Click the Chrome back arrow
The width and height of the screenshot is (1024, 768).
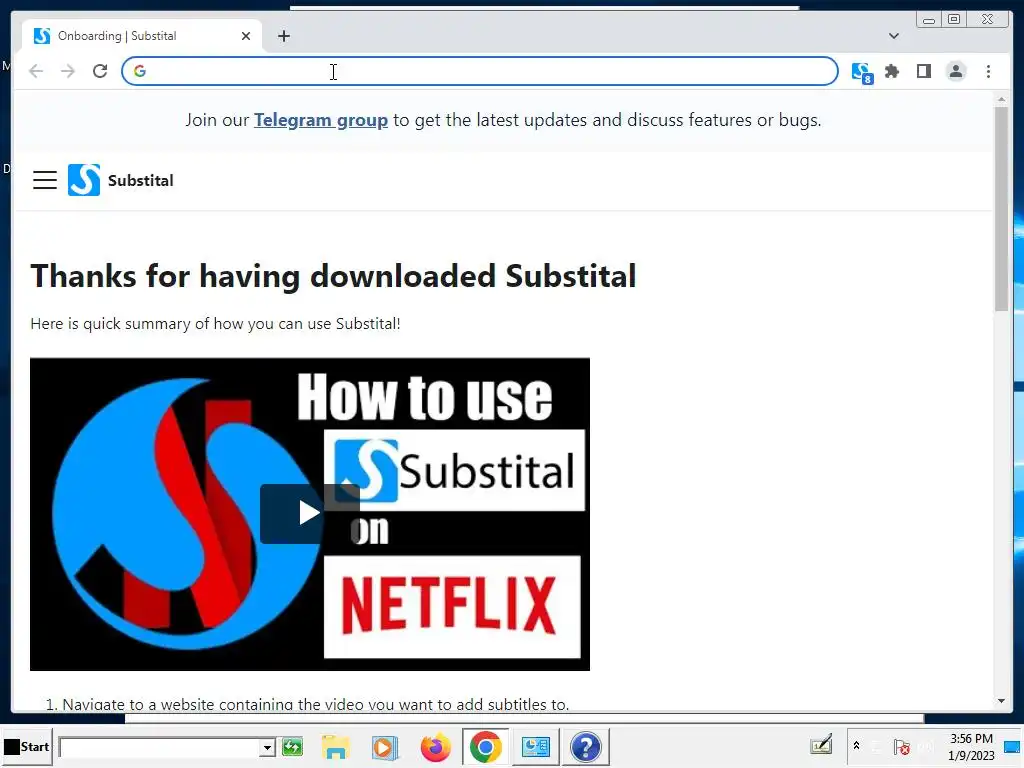[x=36, y=71]
